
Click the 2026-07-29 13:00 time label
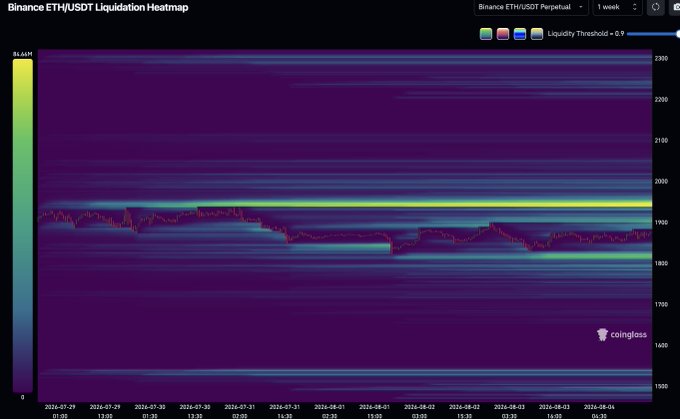coord(105,411)
